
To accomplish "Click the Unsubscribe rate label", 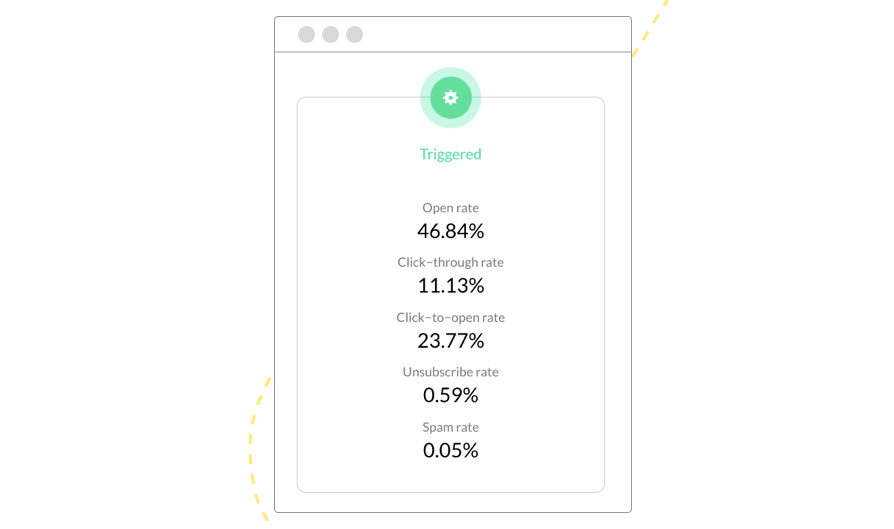I will coord(450,372).
